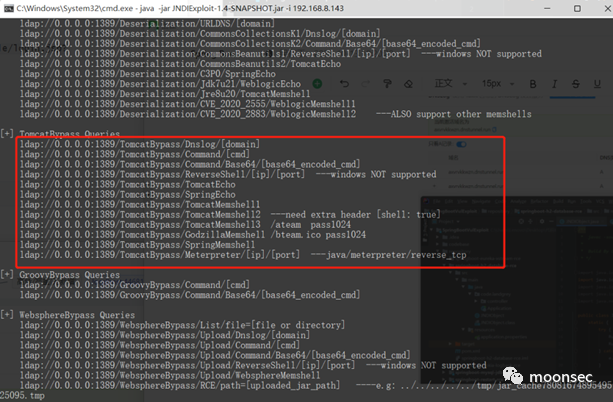Click the CommonsBeanutils2/TomcatEcho line

(x=180, y=64)
